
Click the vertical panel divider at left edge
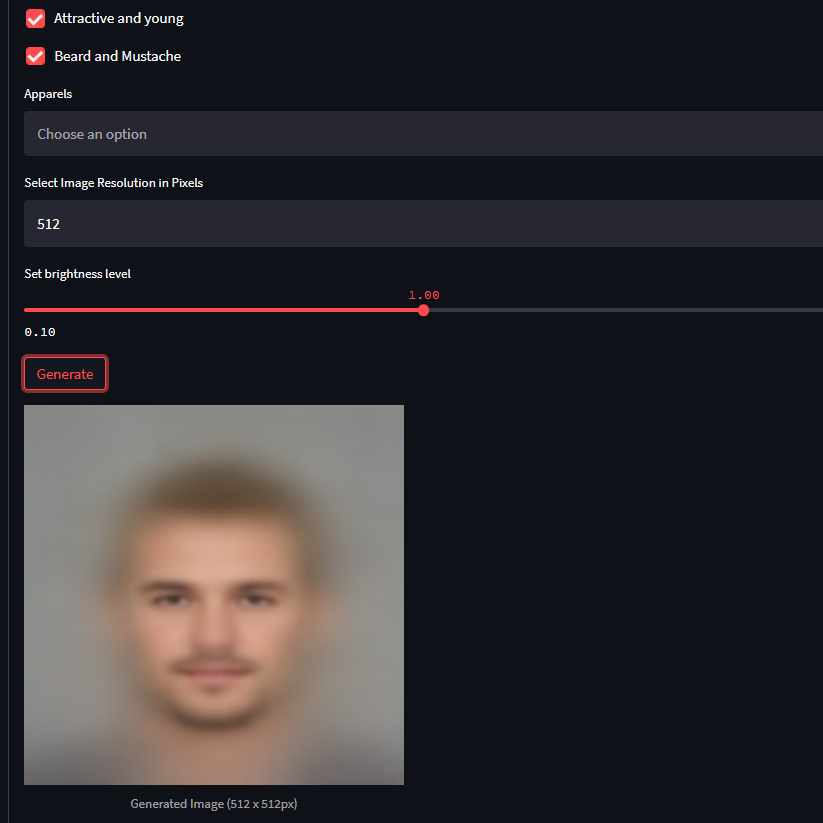[8, 412]
